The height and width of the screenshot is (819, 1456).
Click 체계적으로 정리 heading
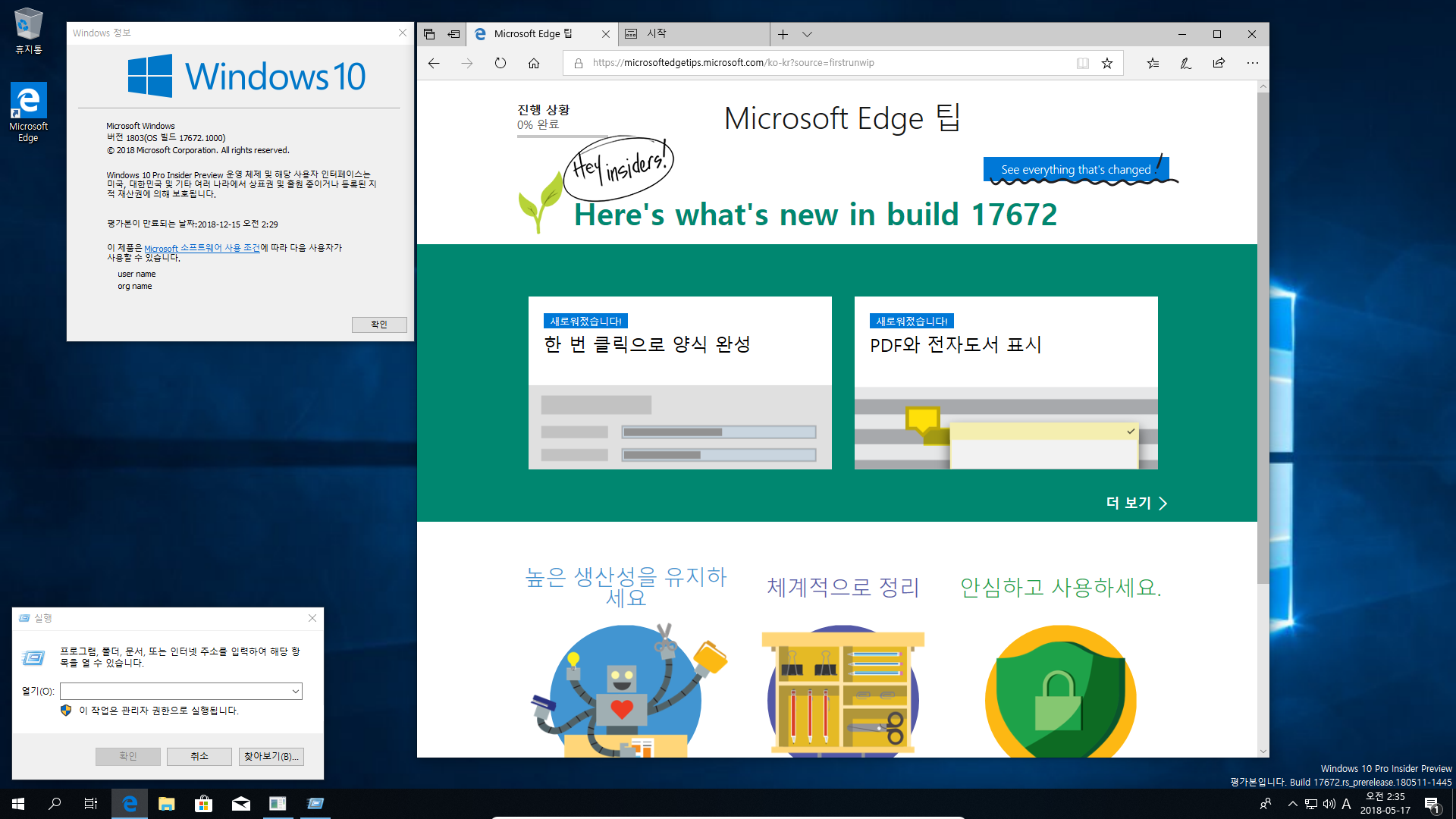click(843, 587)
